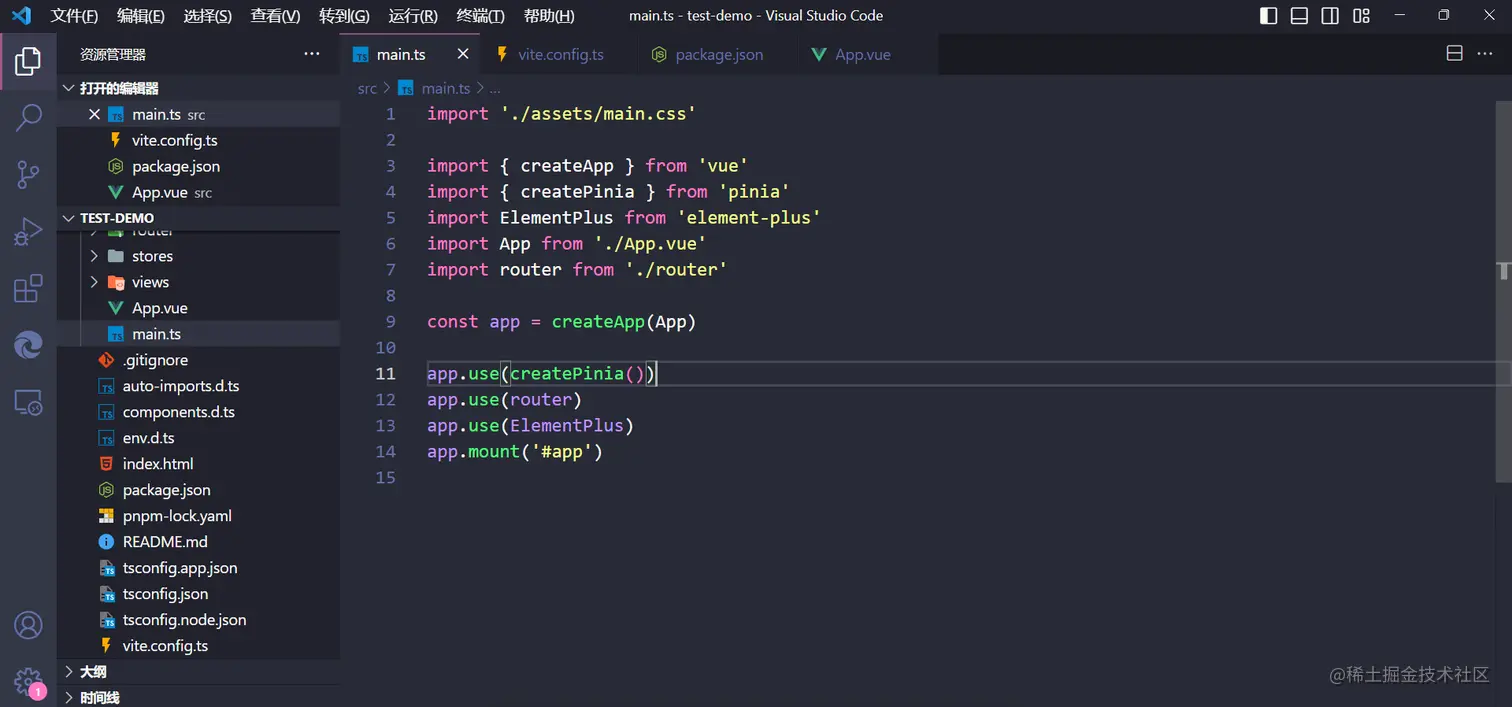This screenshot has height=707, width=1512.
Task: Open components.d.ts file
Action: click(198, 412)
